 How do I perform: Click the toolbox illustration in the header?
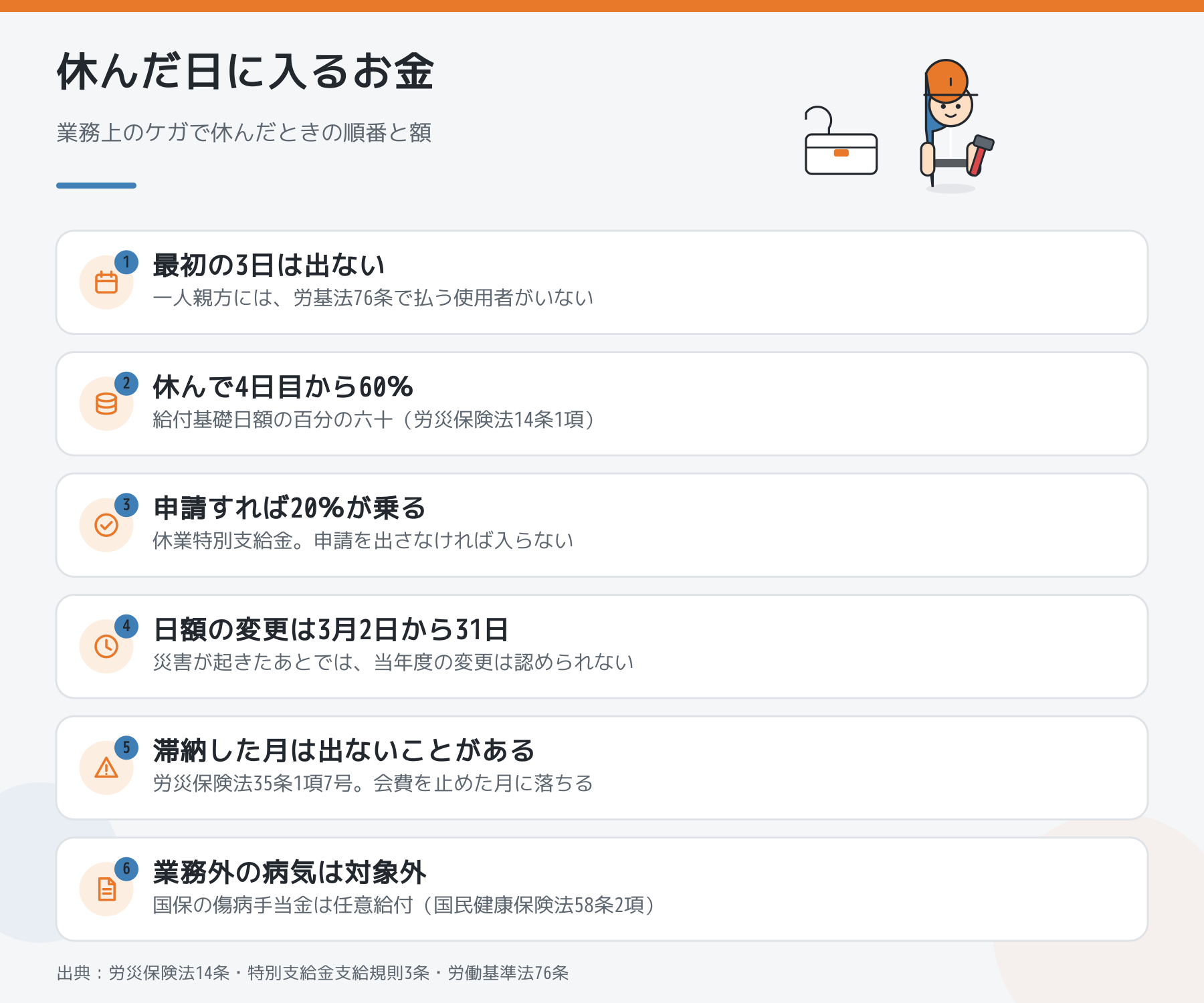coord(841,141)
